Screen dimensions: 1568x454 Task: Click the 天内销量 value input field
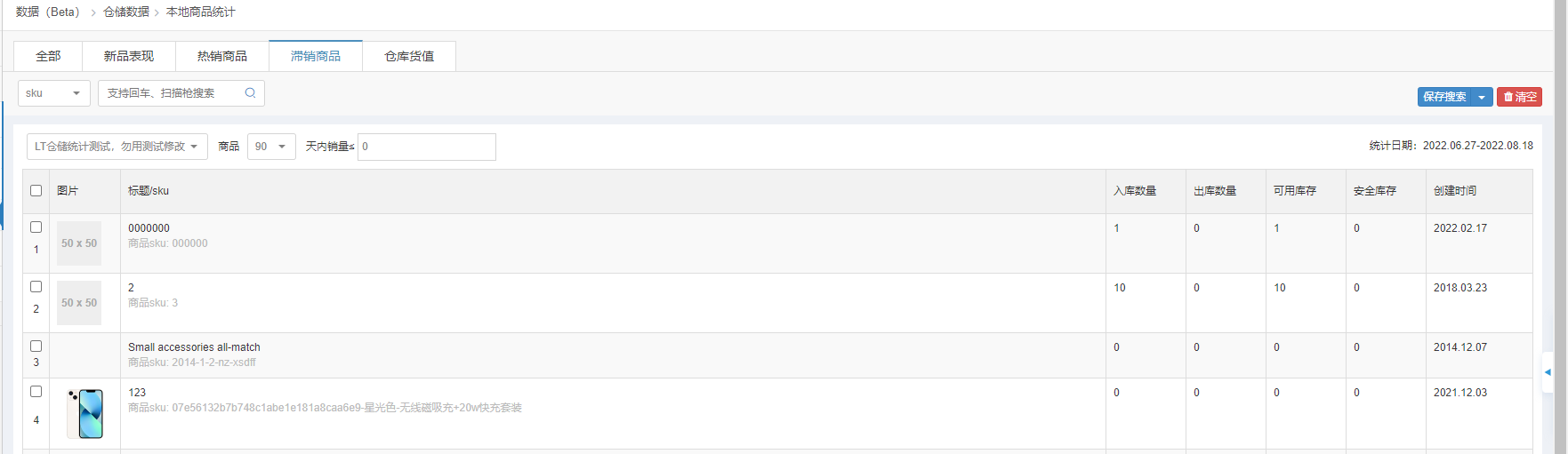click(427, 147)
